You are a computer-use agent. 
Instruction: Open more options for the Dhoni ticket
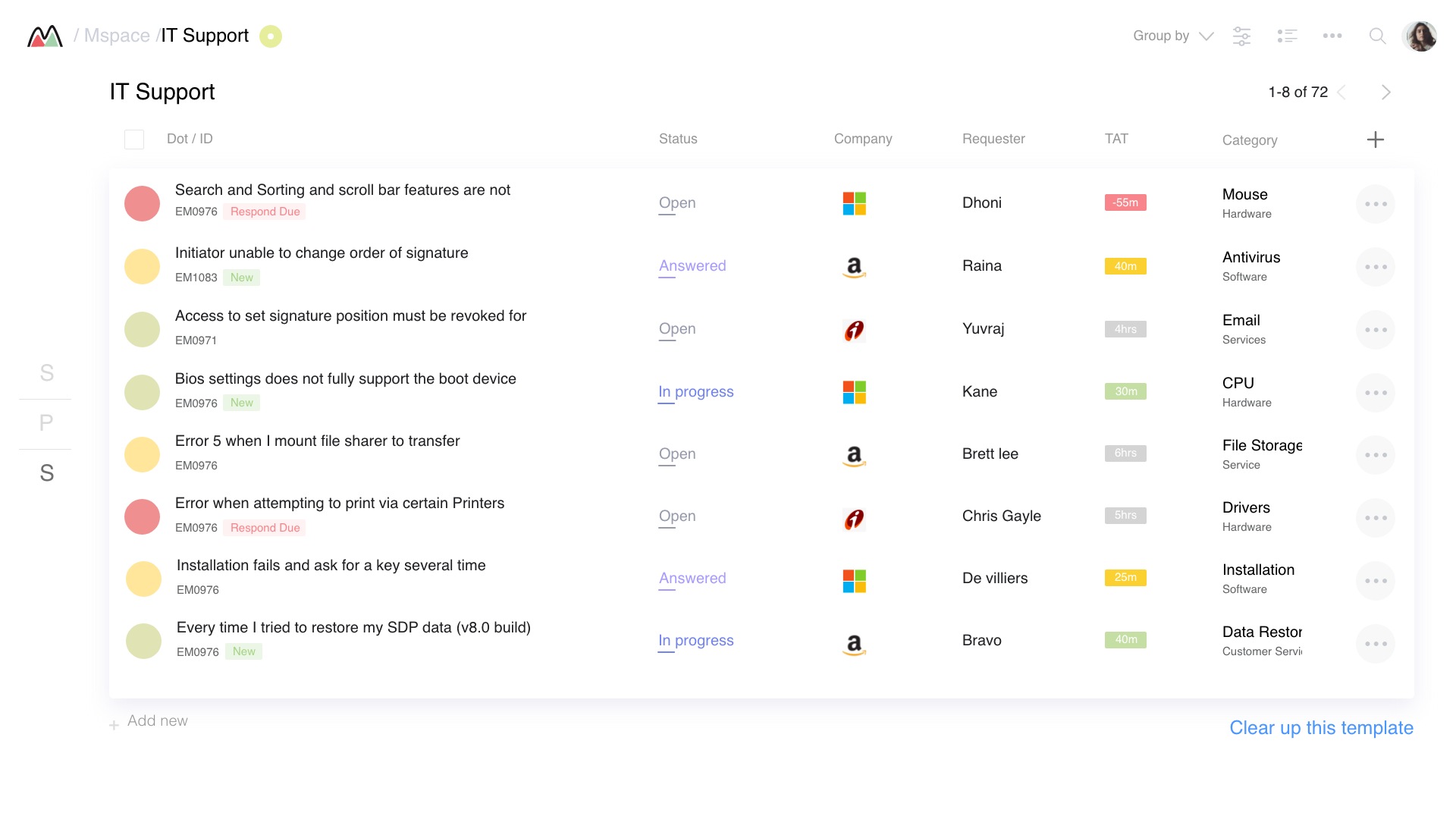coord(1376,204)
